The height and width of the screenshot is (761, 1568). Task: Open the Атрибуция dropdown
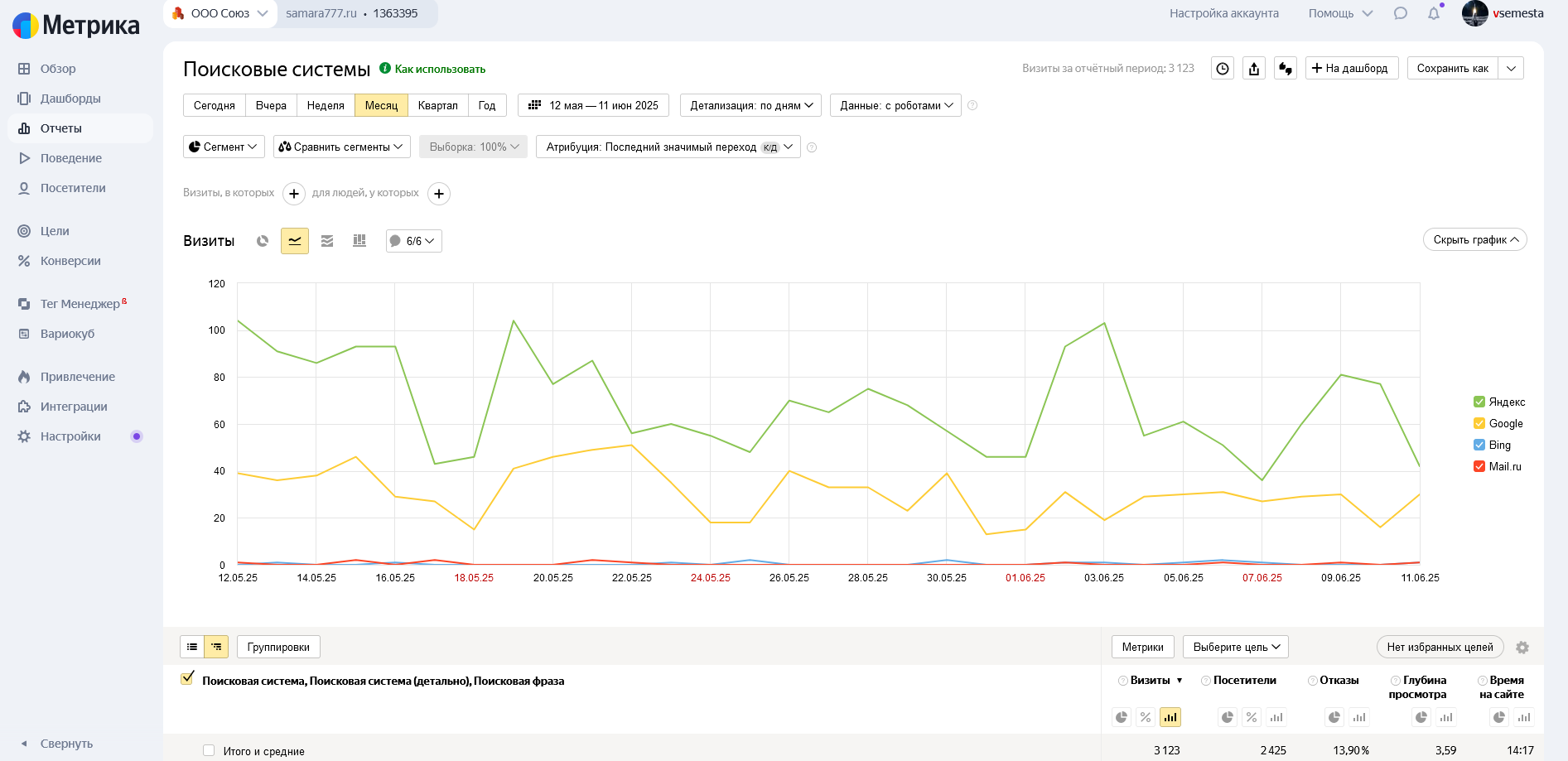pos(668,147)
